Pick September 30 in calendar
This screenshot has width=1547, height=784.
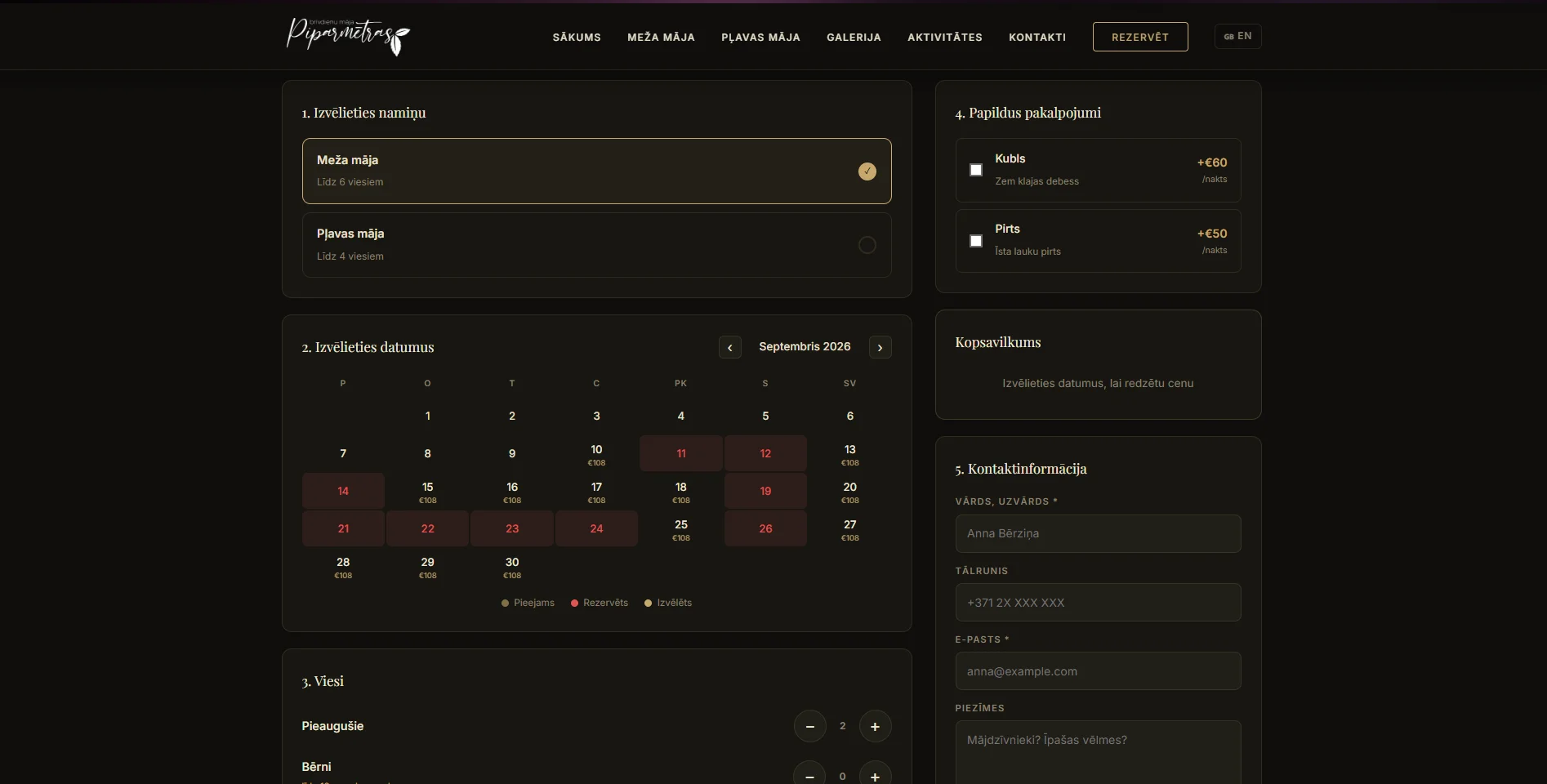click(512, 567)
